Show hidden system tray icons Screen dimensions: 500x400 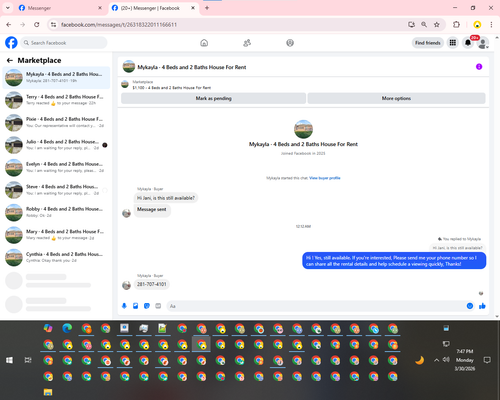[x=436, y=360]
